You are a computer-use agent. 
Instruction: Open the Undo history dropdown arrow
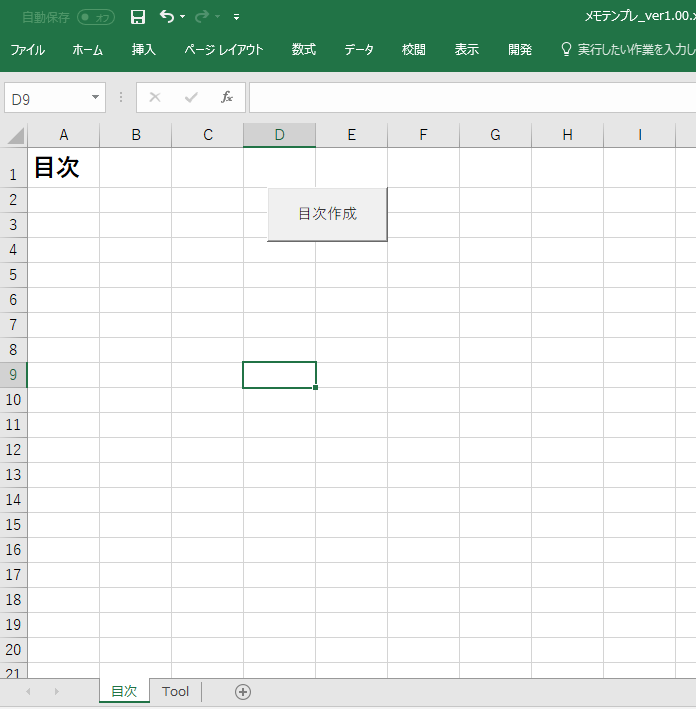pos(183,17)
